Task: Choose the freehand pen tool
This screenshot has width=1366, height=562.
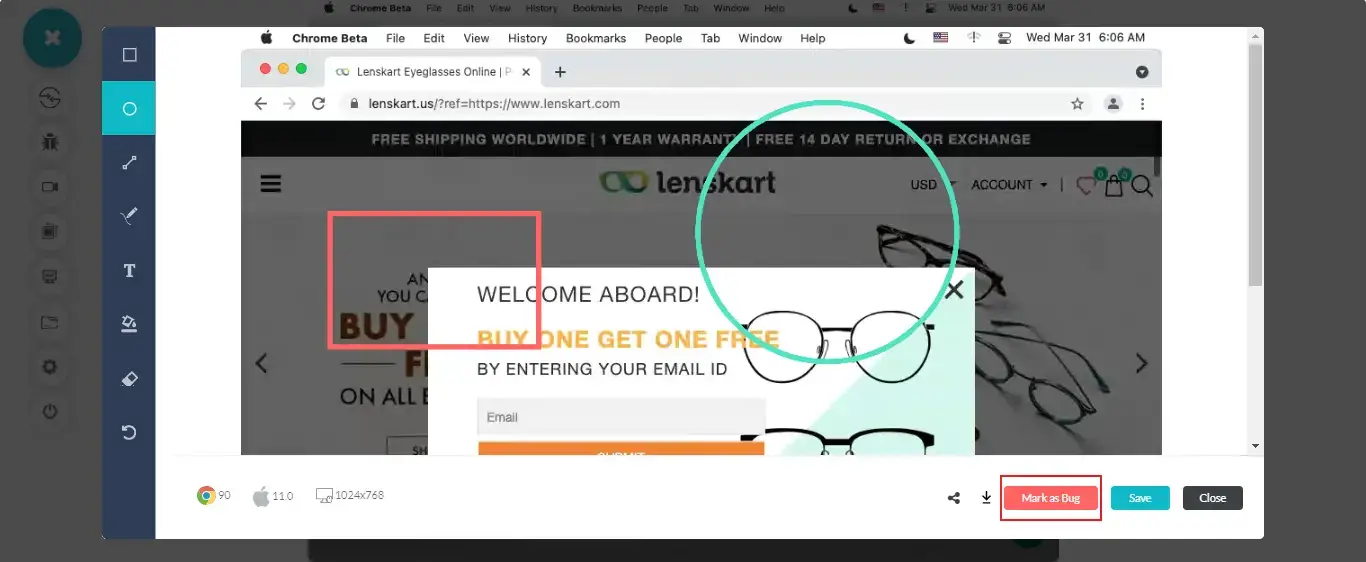Action: point(129,216)
